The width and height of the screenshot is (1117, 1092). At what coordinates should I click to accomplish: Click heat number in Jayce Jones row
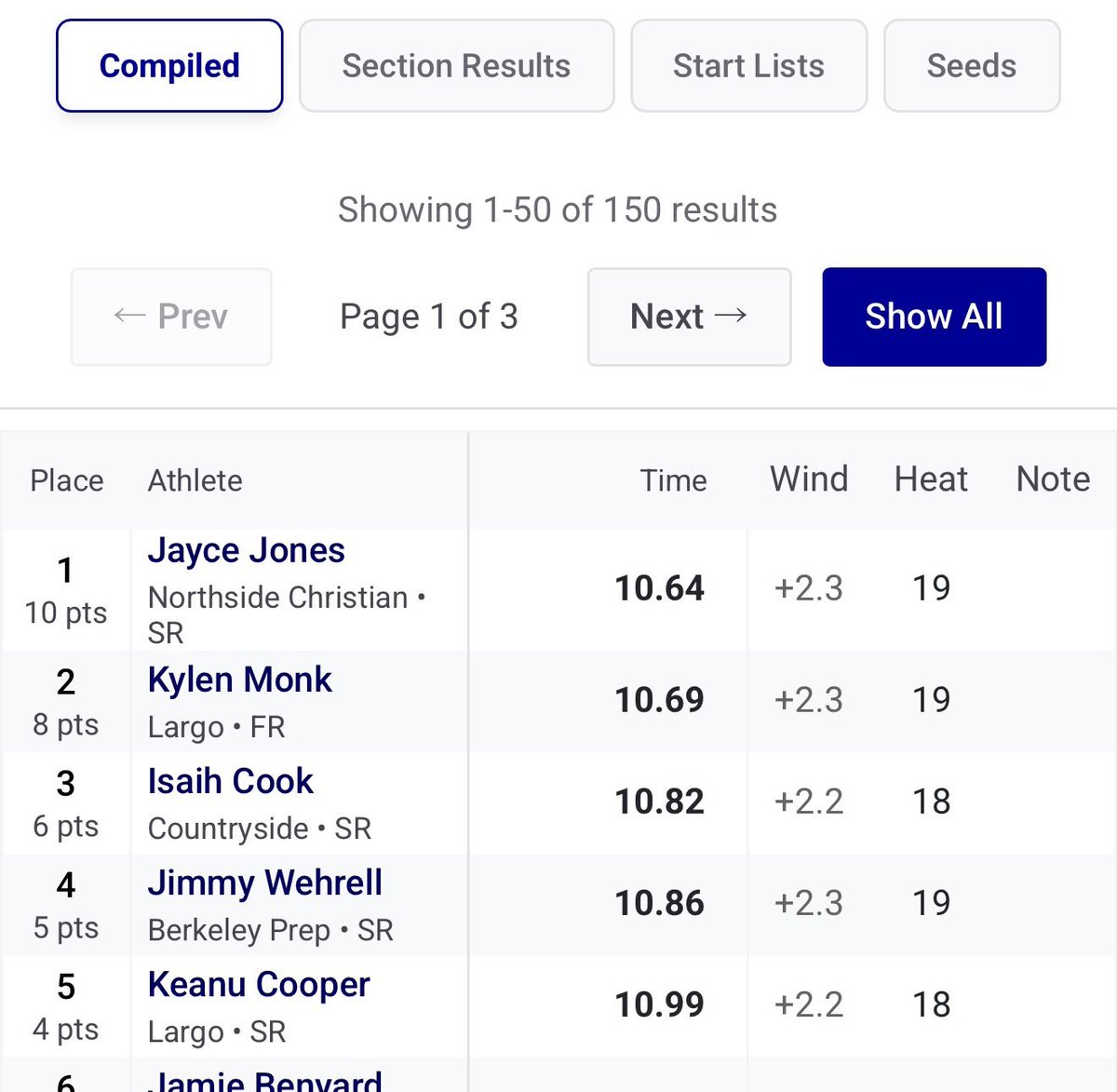(x=931, y=588)
